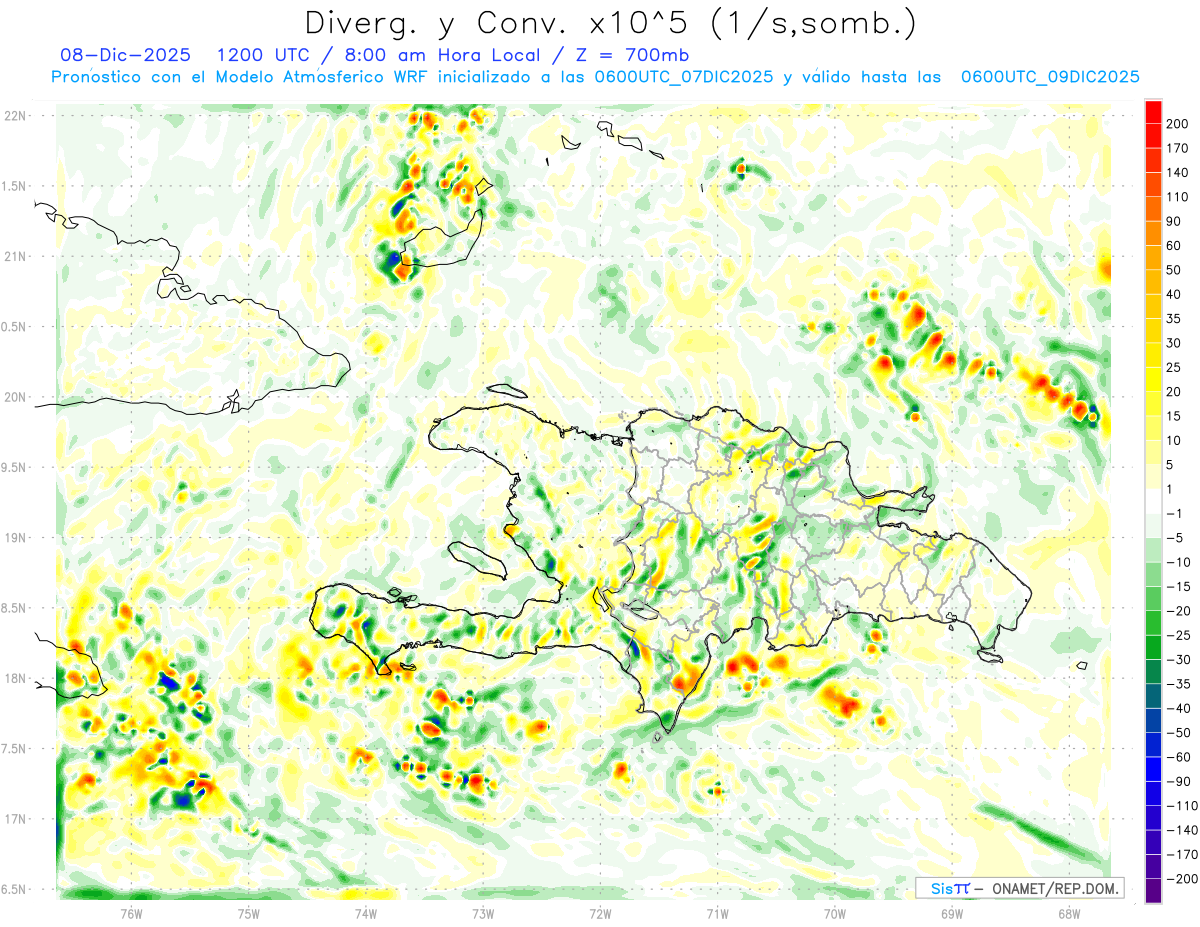1200x927 pixels.
Task: Click the positive '200' color scale value
Action: pos(1178,123)
